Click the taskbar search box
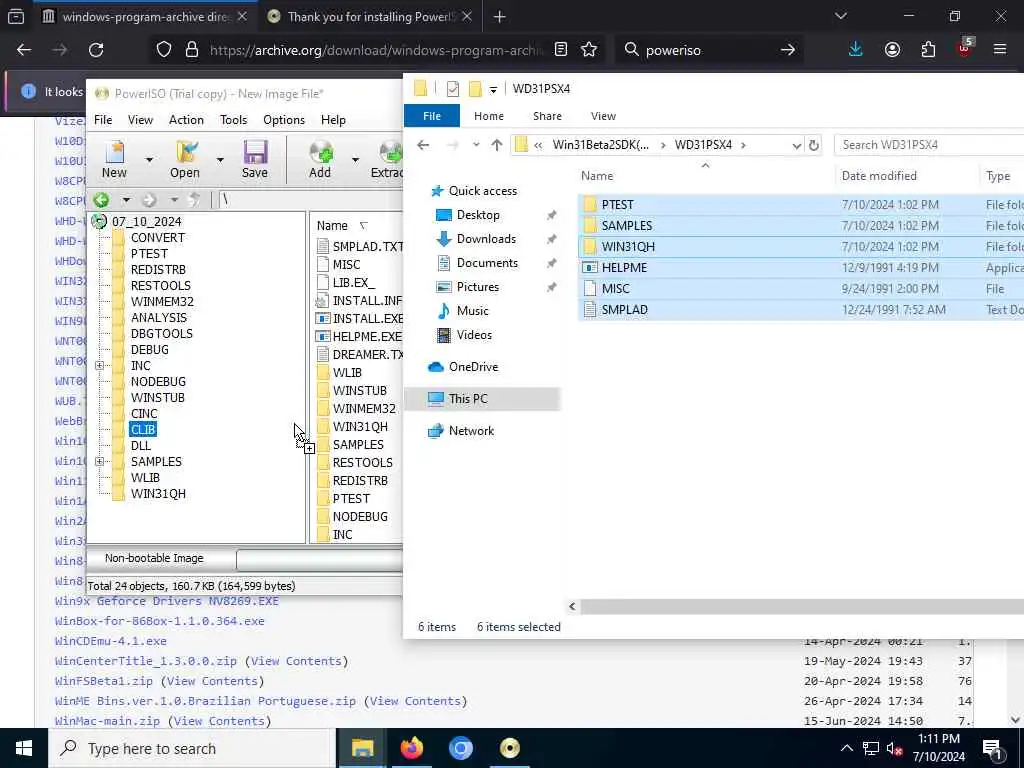 tap(191, 748)
